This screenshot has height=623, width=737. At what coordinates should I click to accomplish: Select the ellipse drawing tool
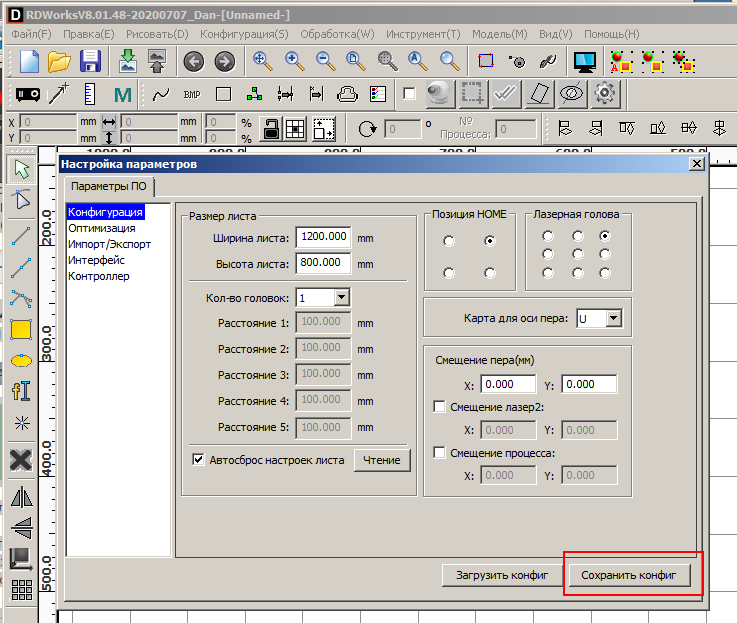(21, 359)
